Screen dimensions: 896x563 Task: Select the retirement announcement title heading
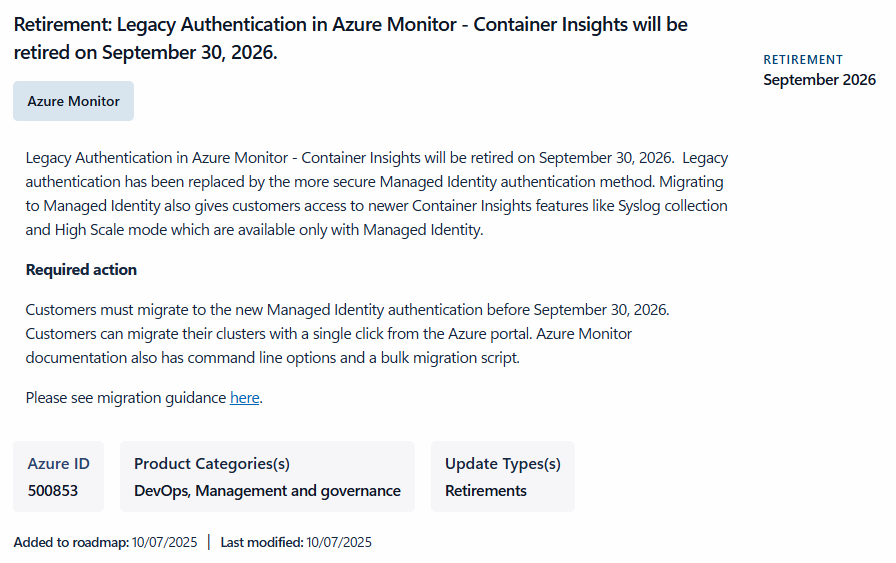point(350,38)
